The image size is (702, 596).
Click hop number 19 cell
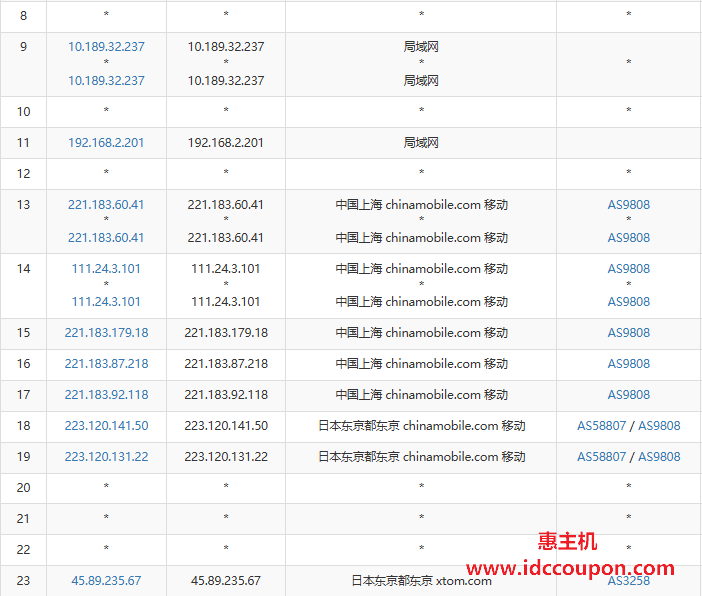pos(23,457)
